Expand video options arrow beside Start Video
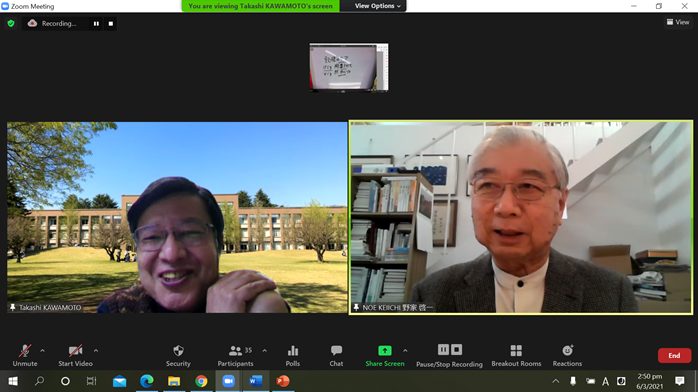The height and width of the screenshot is (392, 698). tap(96, 351)
